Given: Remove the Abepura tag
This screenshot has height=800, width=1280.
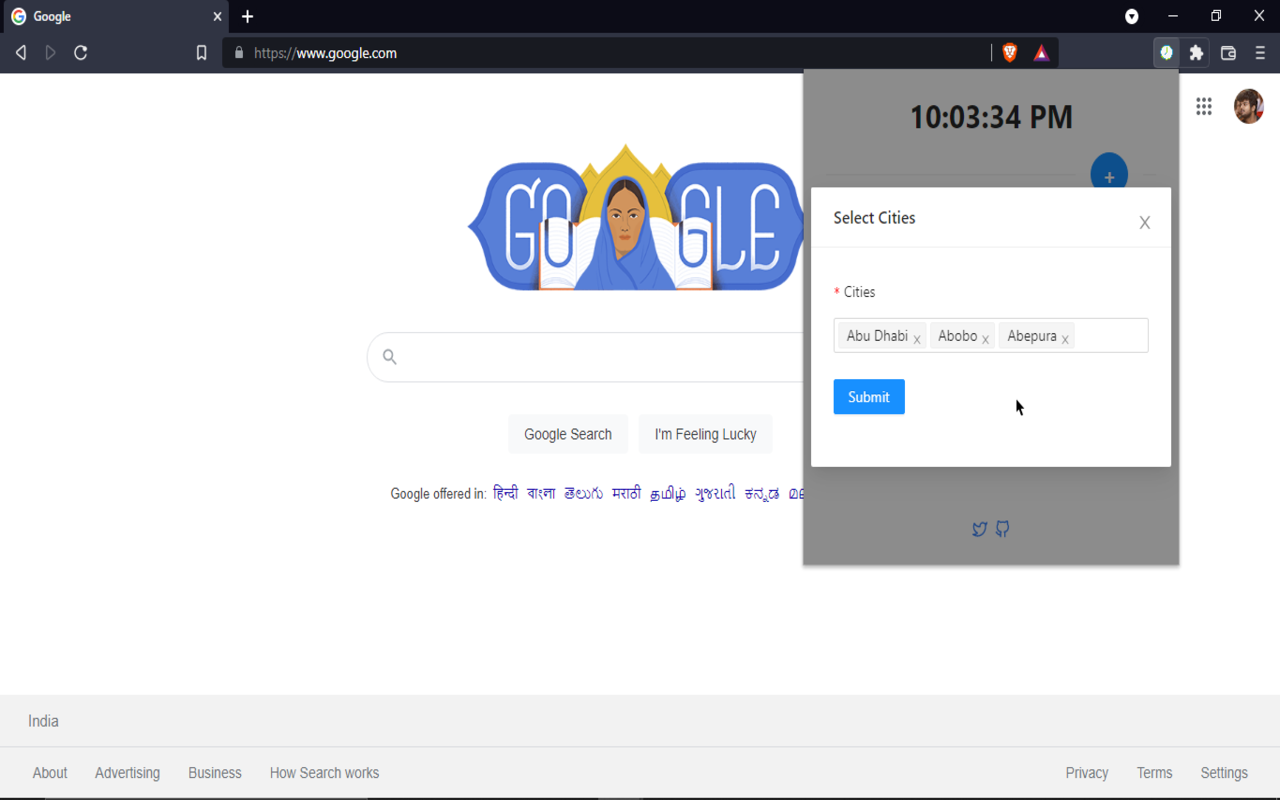Looking at the screenshot, I should 1065,339.
